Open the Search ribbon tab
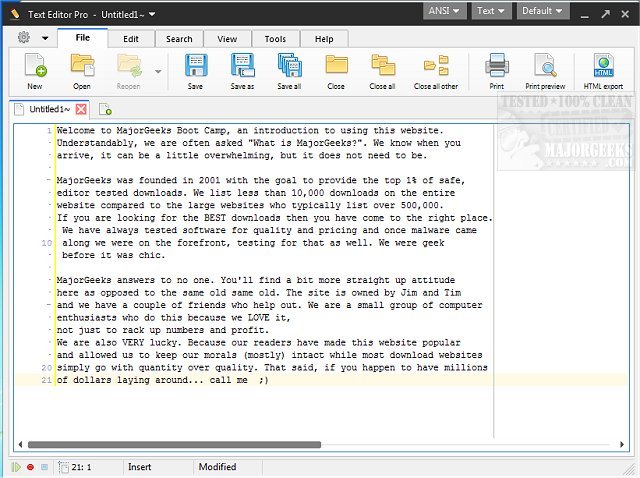Image resolution: width=640 pixels, height=478 pixels. tap(179, 38)
